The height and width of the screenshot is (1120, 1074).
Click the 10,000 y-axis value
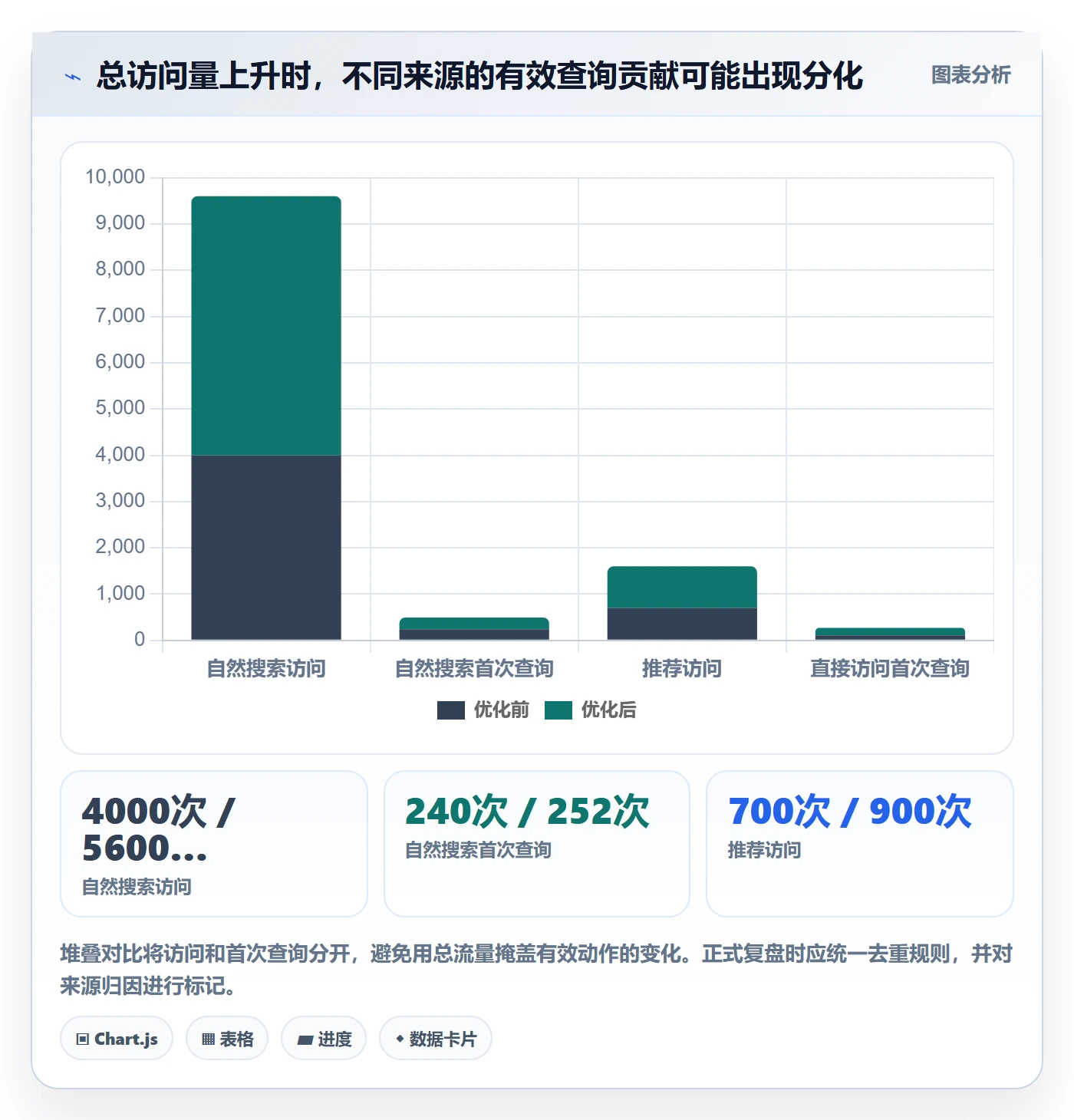(x=115, y=177)
